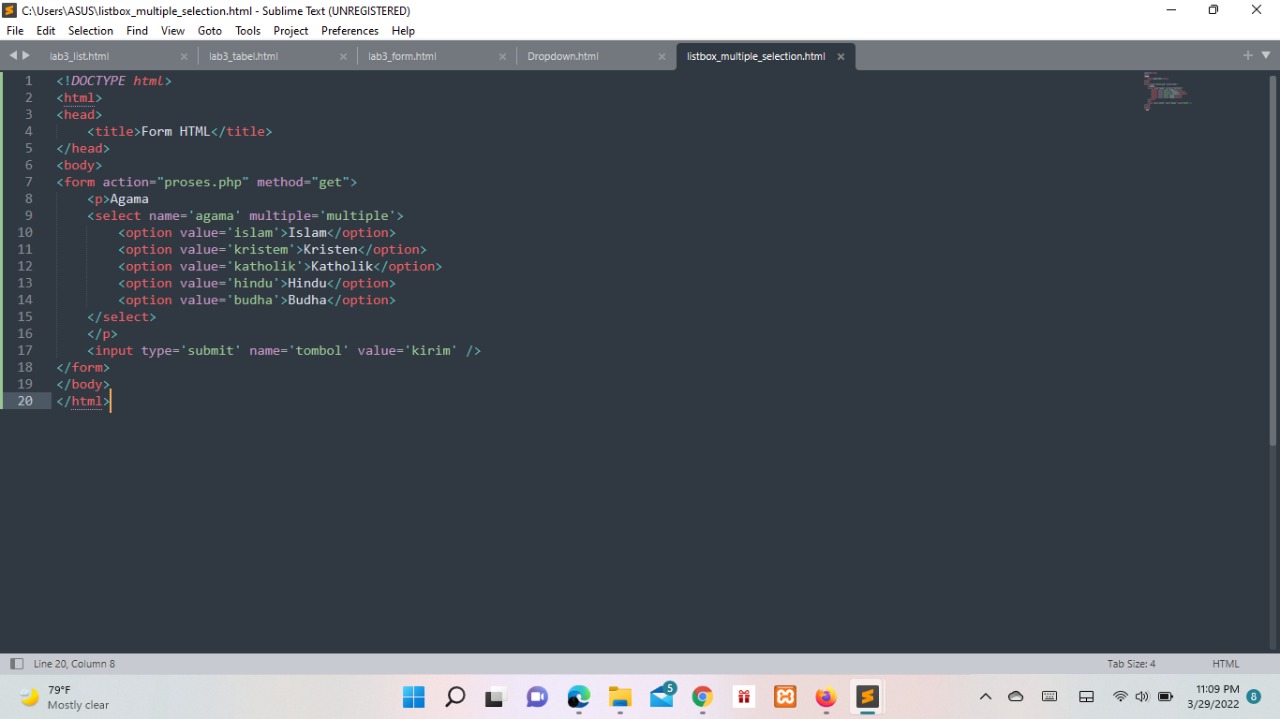Click the Budha option label
The image size is (1280, 719).
pyautogui.click(x=307, y=300)
